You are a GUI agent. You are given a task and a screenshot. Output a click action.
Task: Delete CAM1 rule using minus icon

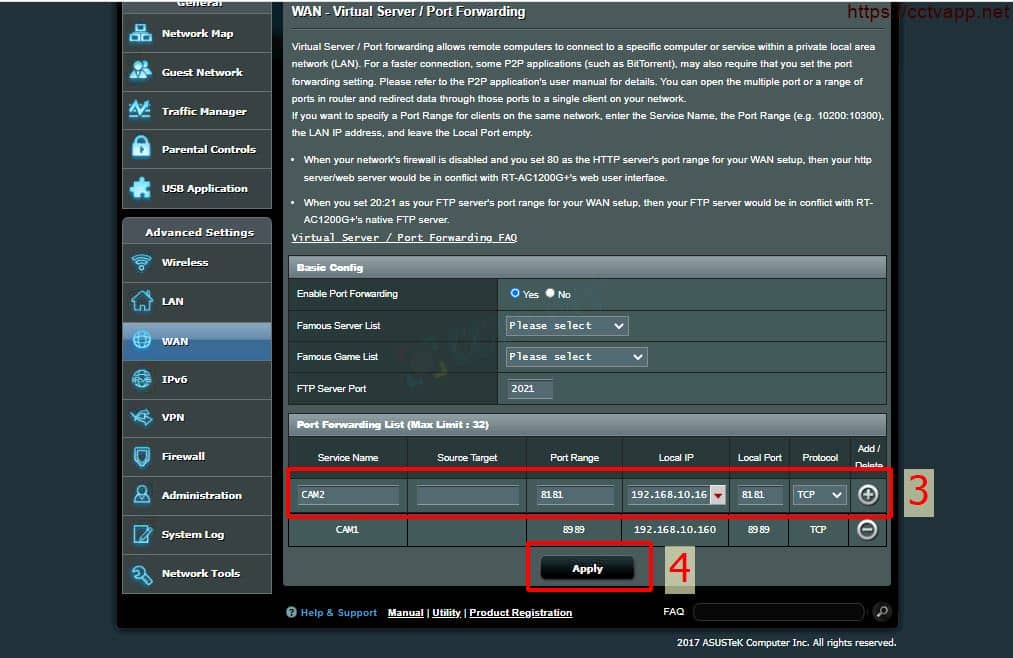coord(867,530)
